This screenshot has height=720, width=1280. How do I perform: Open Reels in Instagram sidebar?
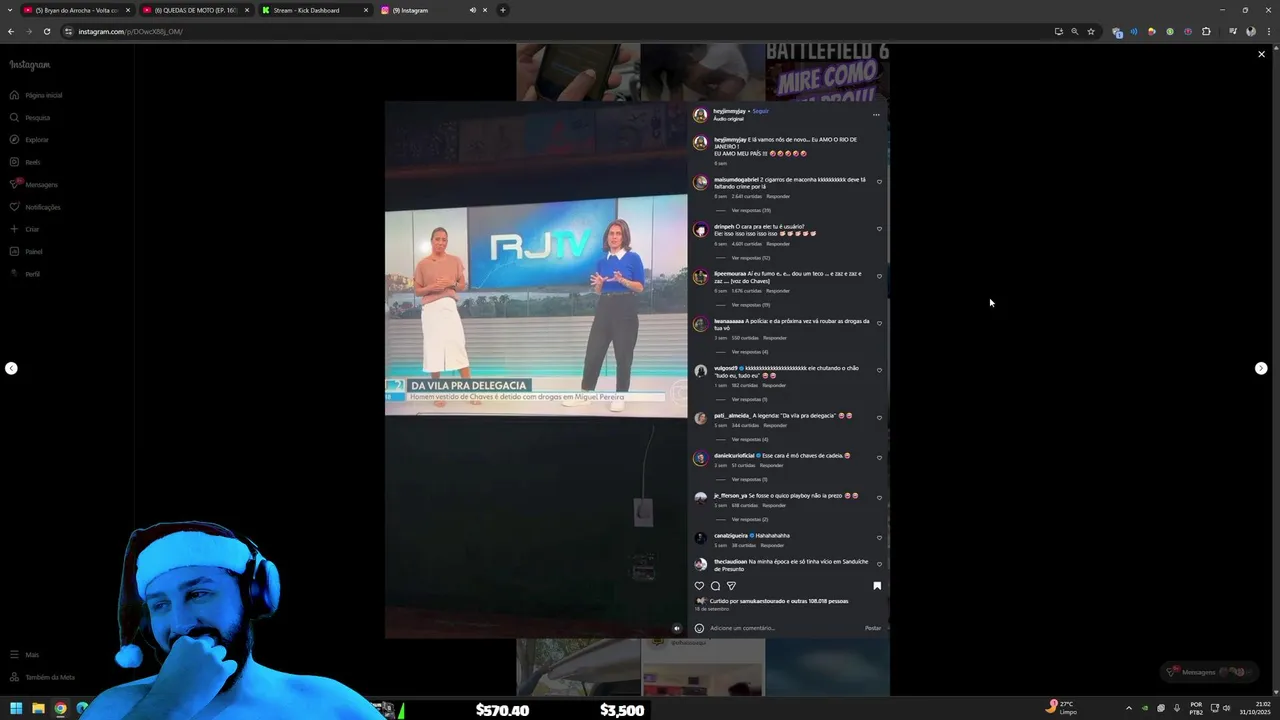click(25, 162)
